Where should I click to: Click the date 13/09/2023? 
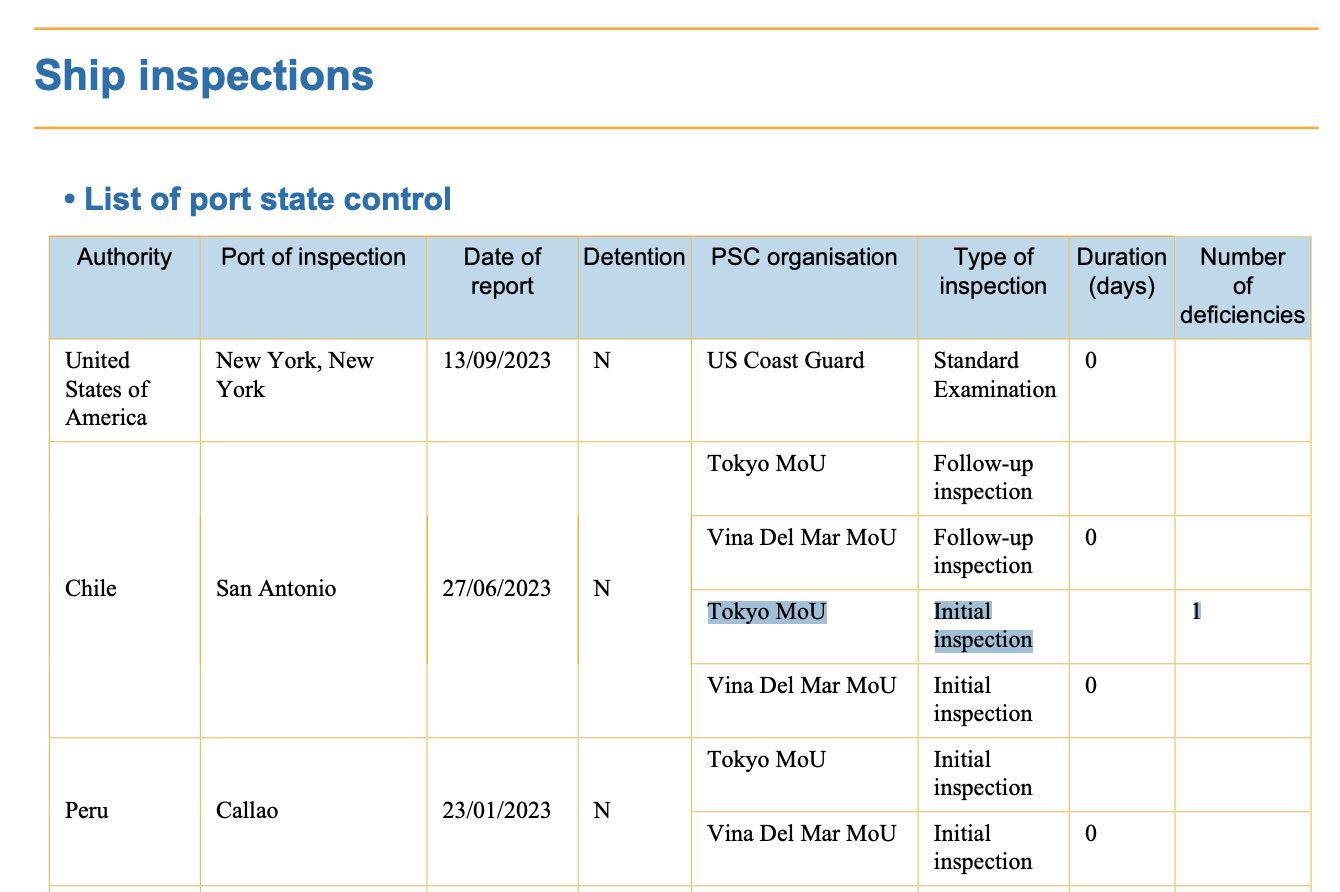(x=497, y=361)
